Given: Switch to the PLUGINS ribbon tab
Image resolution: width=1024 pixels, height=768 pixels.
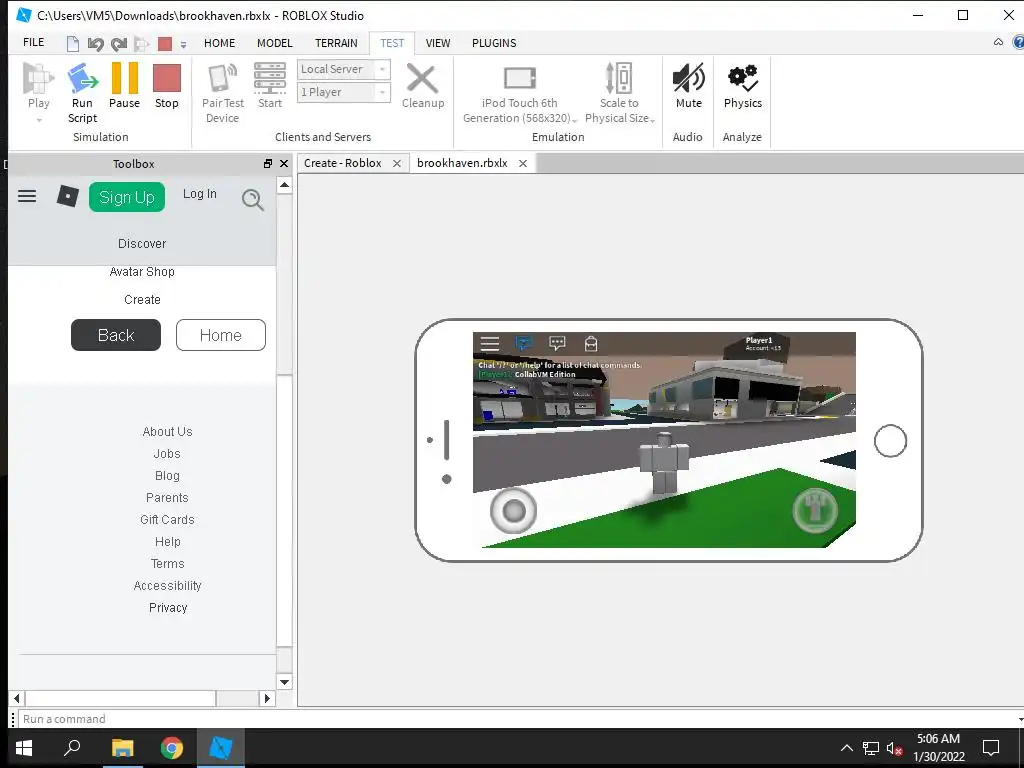Looking at the screenshot, I should [x=494, y=43].
